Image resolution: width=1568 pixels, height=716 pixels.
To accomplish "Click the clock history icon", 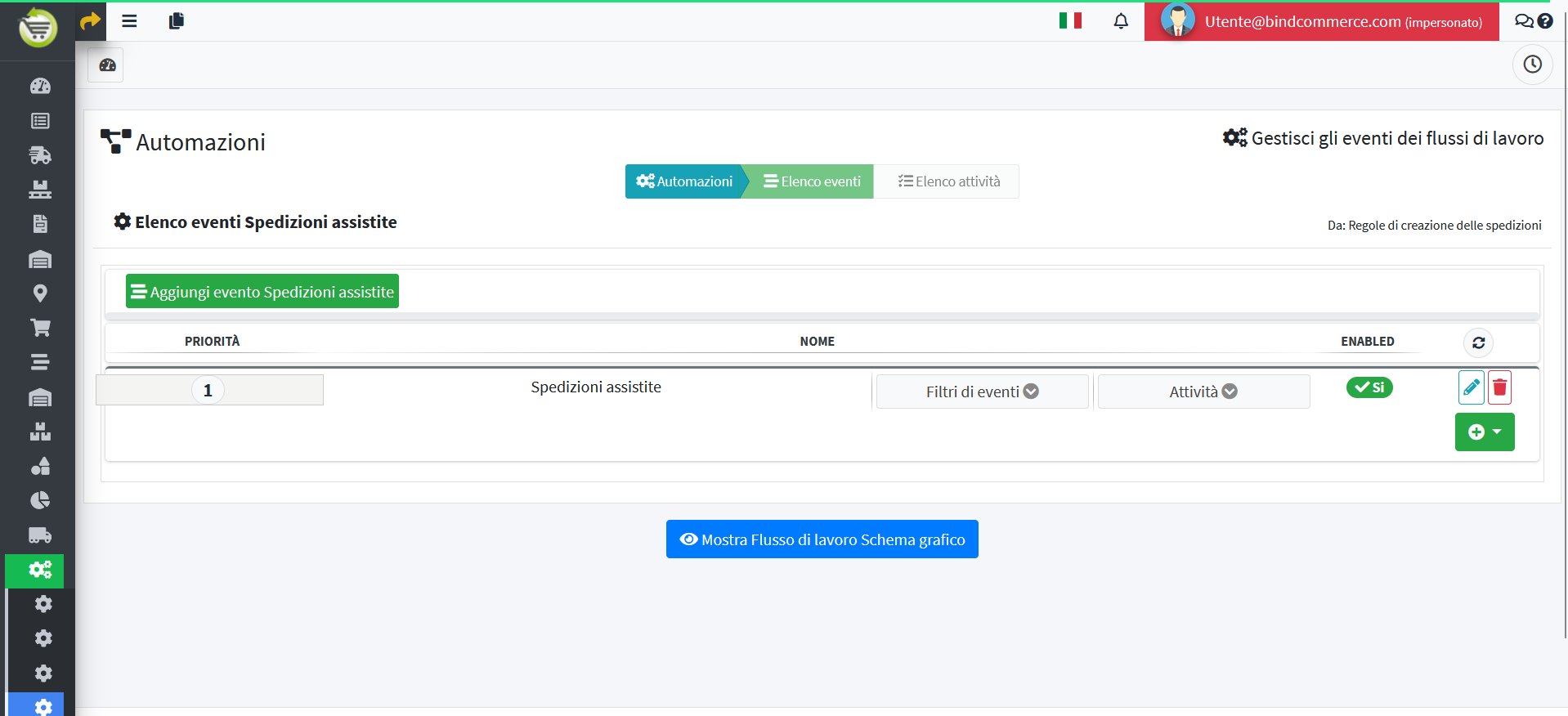I will click(1532, 65).
